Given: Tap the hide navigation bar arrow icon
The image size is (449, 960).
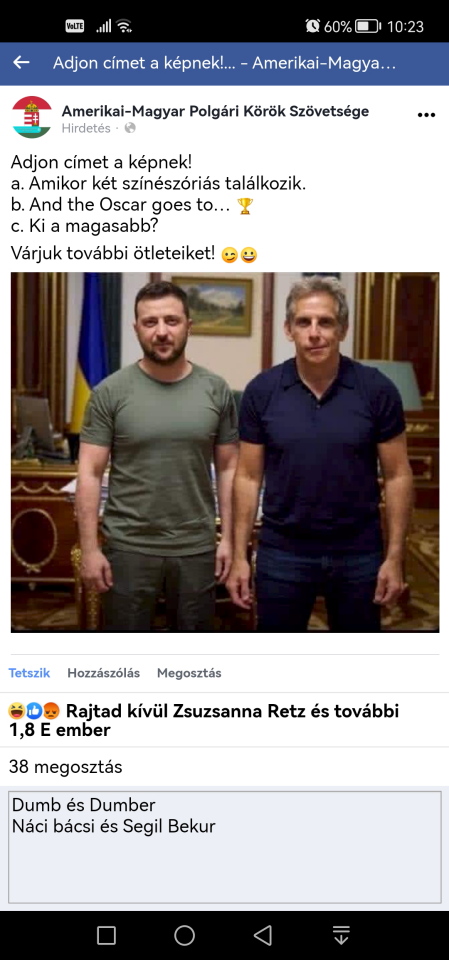Looking at the screenshot, I should [x=341, y=936].
